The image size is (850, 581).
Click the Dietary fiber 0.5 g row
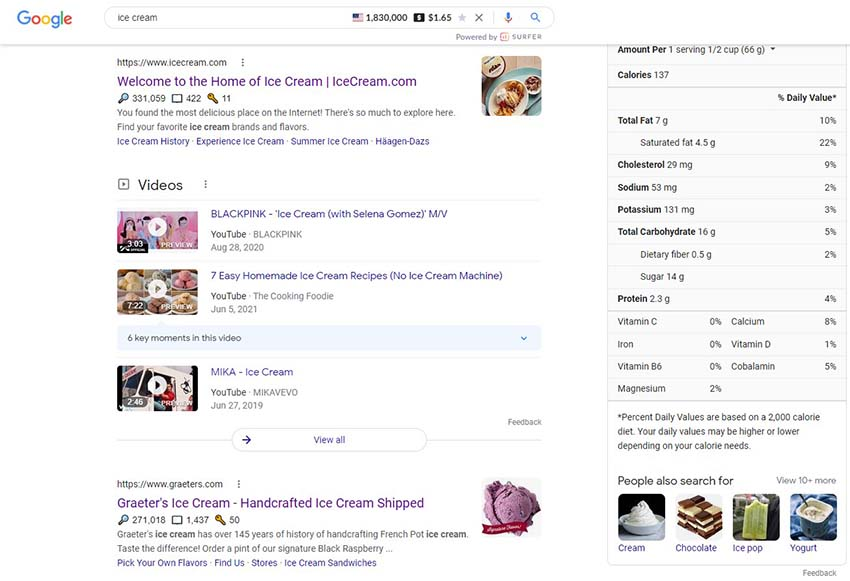(726, 254)
